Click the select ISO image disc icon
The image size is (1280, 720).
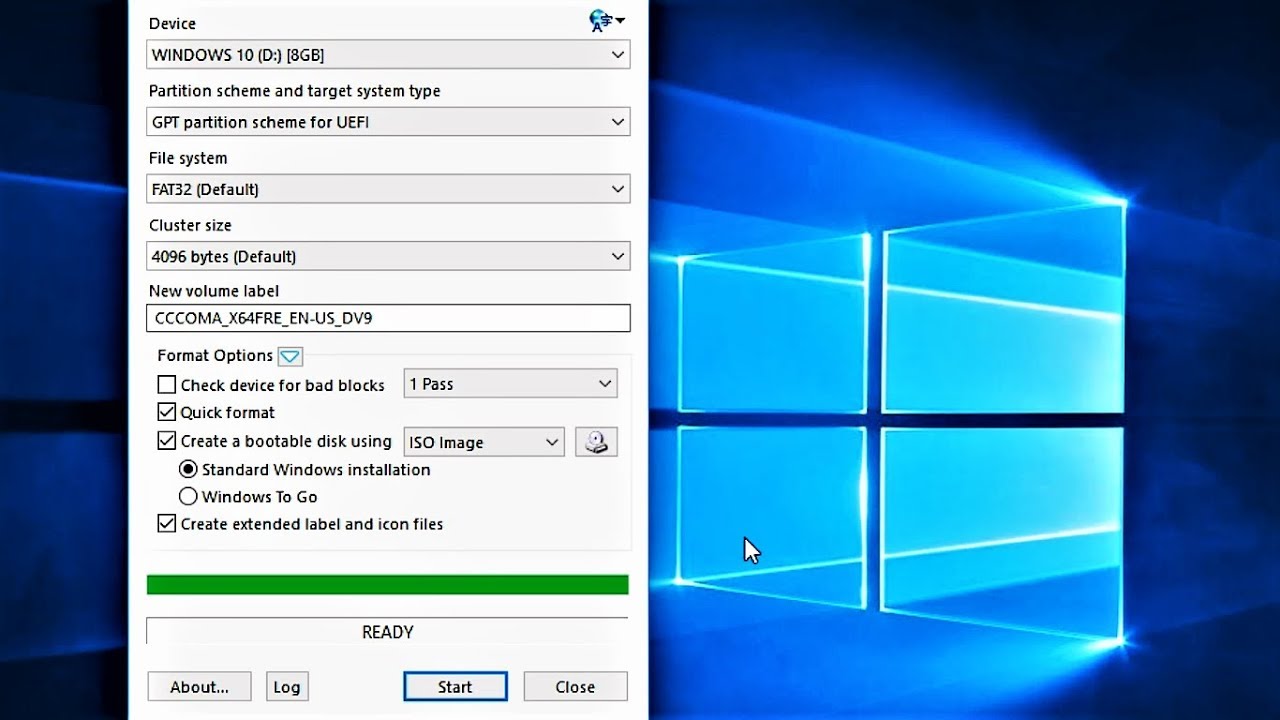pyautogui.click(x=596, y=442)
